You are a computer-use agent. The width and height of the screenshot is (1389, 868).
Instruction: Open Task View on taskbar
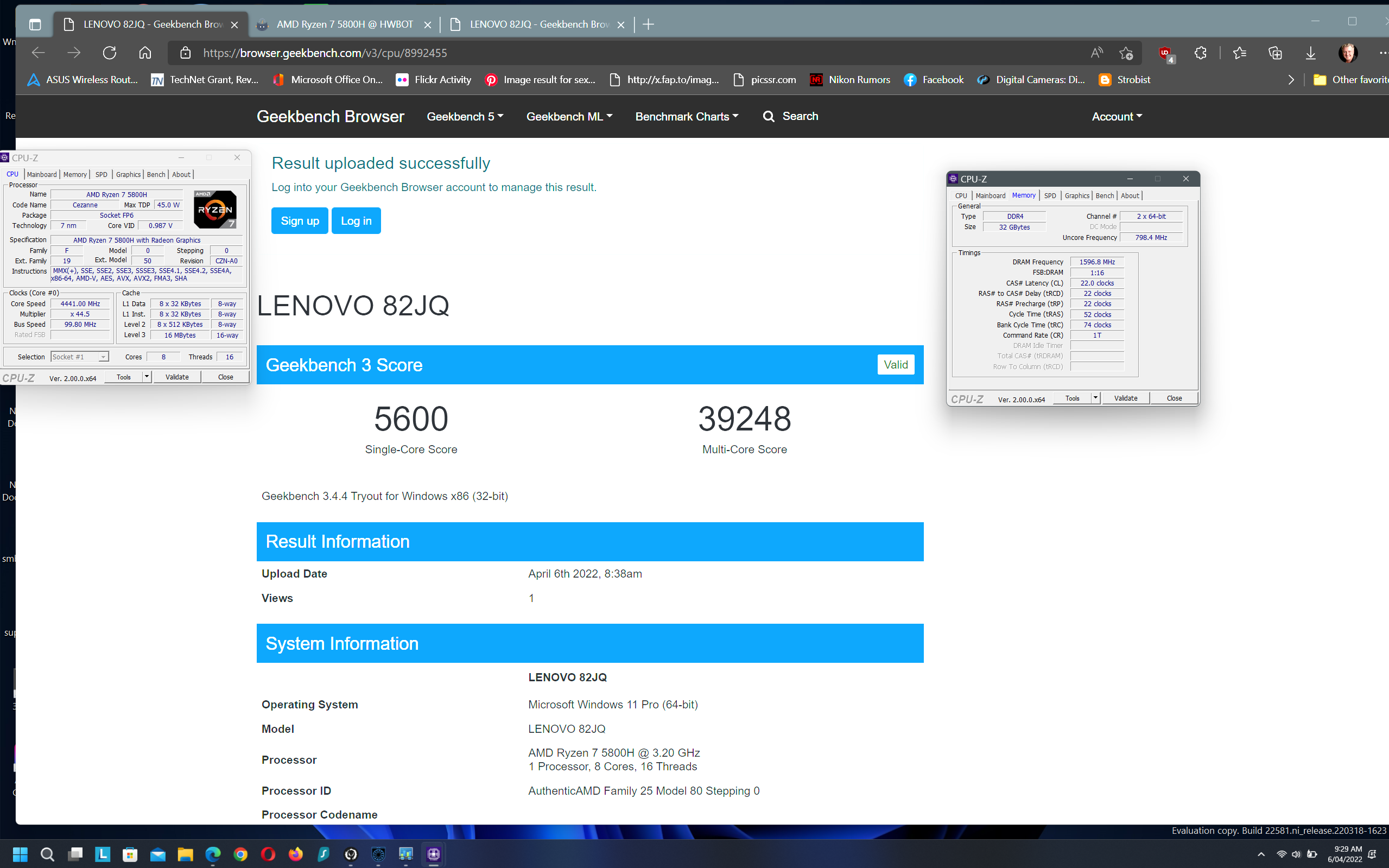pyautogui.click(x=75, y=854)
